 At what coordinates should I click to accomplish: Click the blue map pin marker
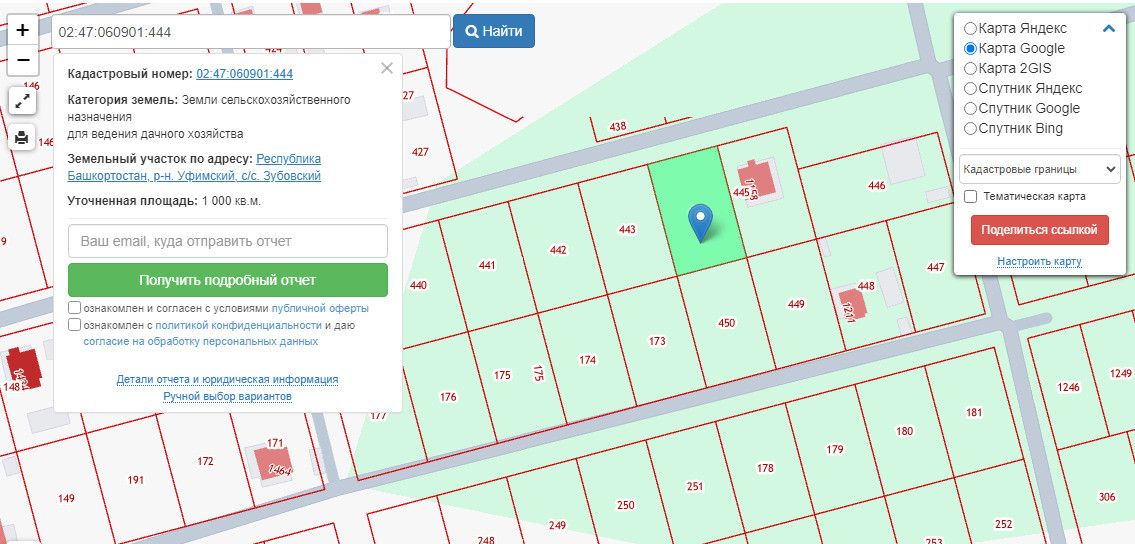[700, 223]
